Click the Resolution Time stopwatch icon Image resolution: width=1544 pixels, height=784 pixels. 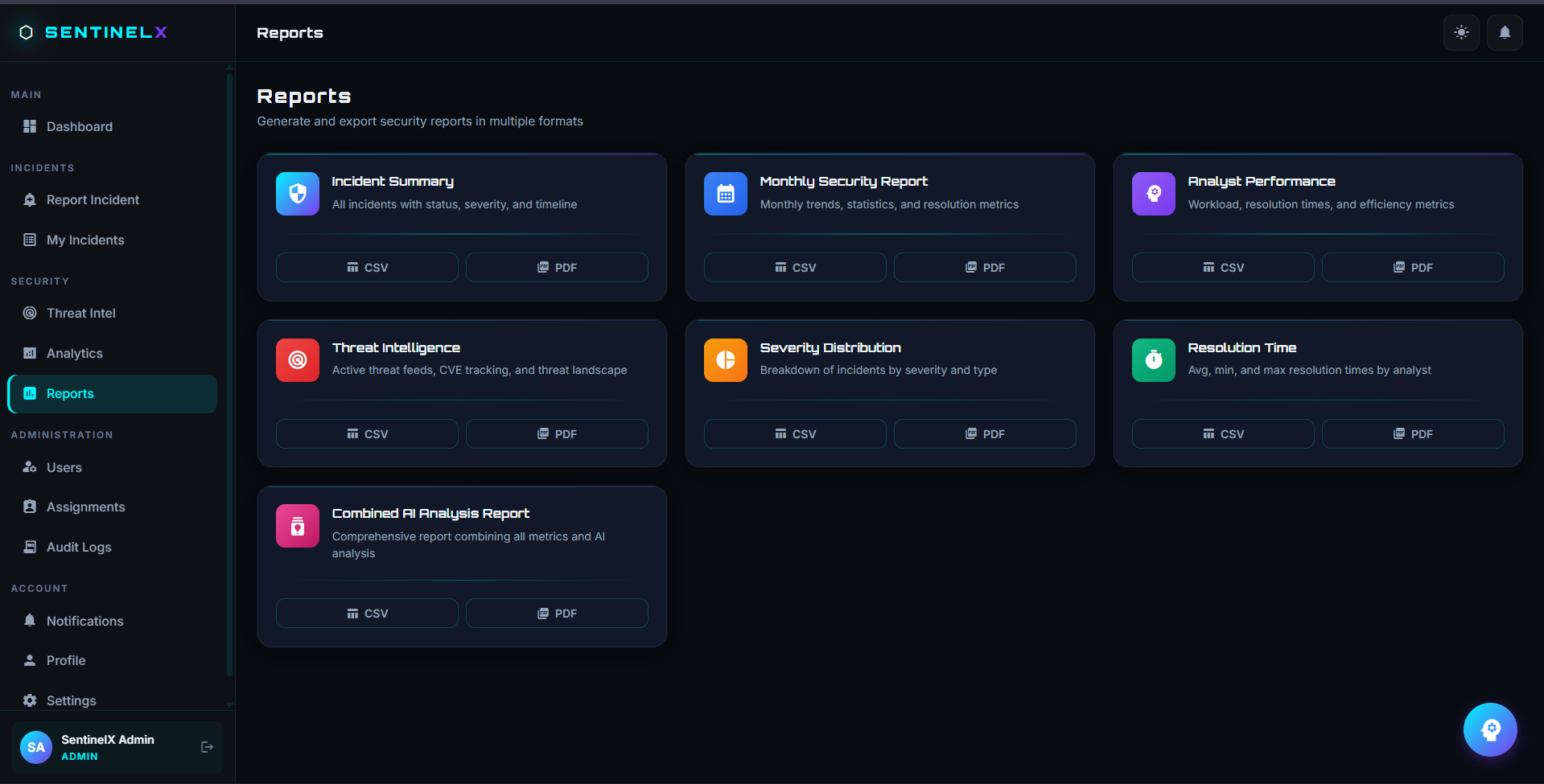[x=1154, y=360]
